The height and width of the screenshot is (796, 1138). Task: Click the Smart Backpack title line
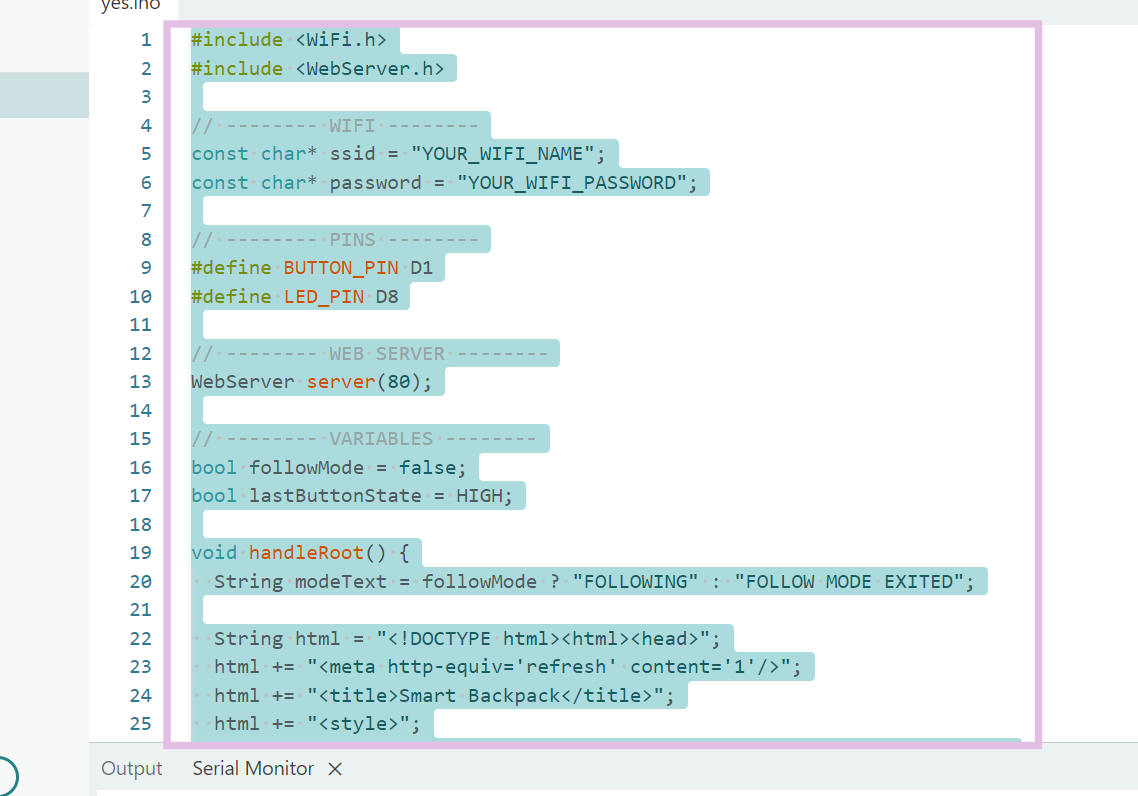[x=443, y=695]
